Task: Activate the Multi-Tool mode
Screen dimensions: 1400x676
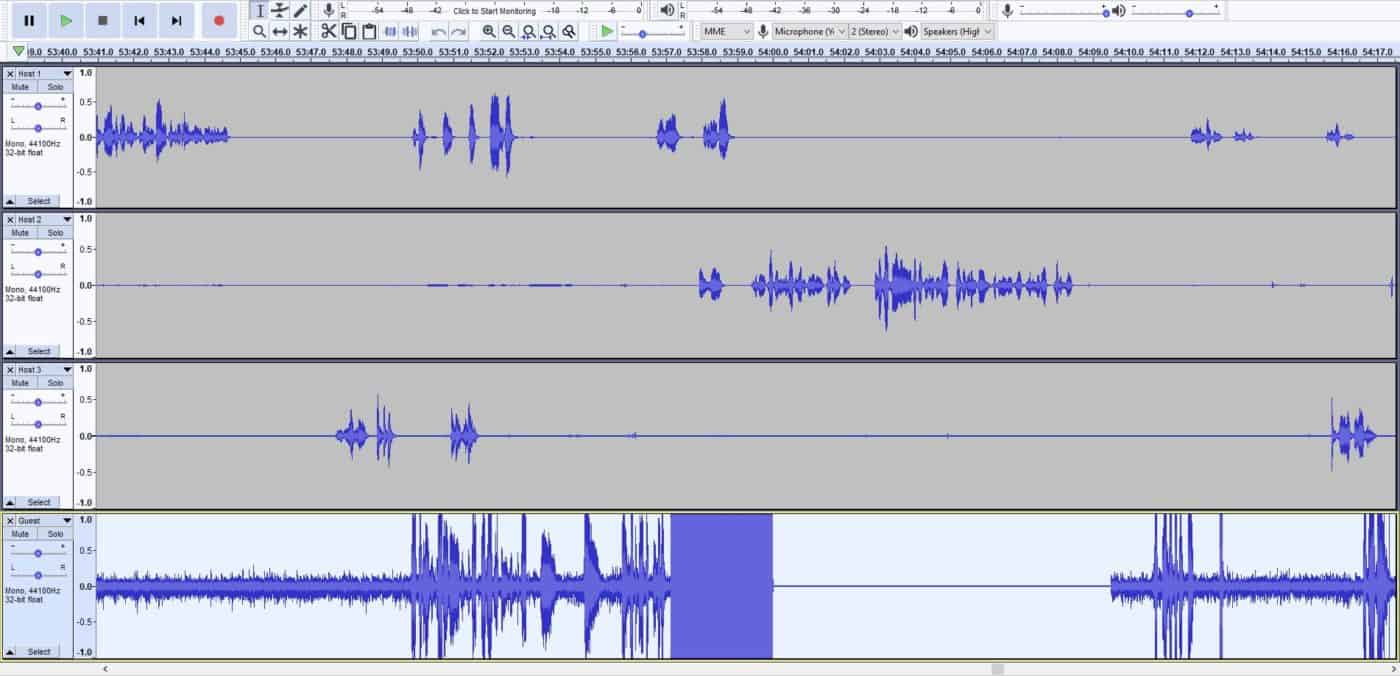Action: pos(301,31)
